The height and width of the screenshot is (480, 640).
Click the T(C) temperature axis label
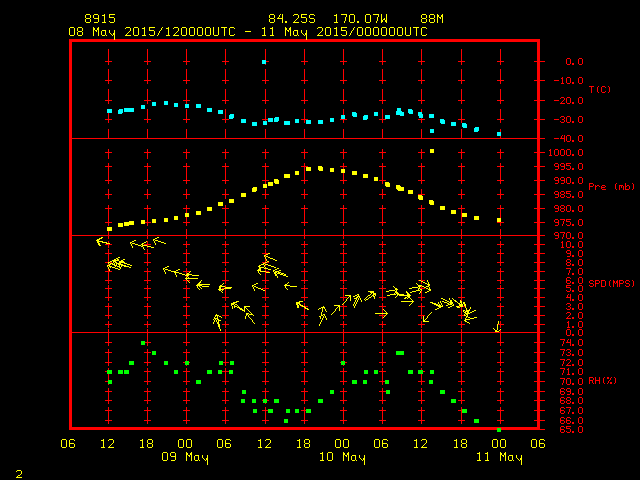600,89
